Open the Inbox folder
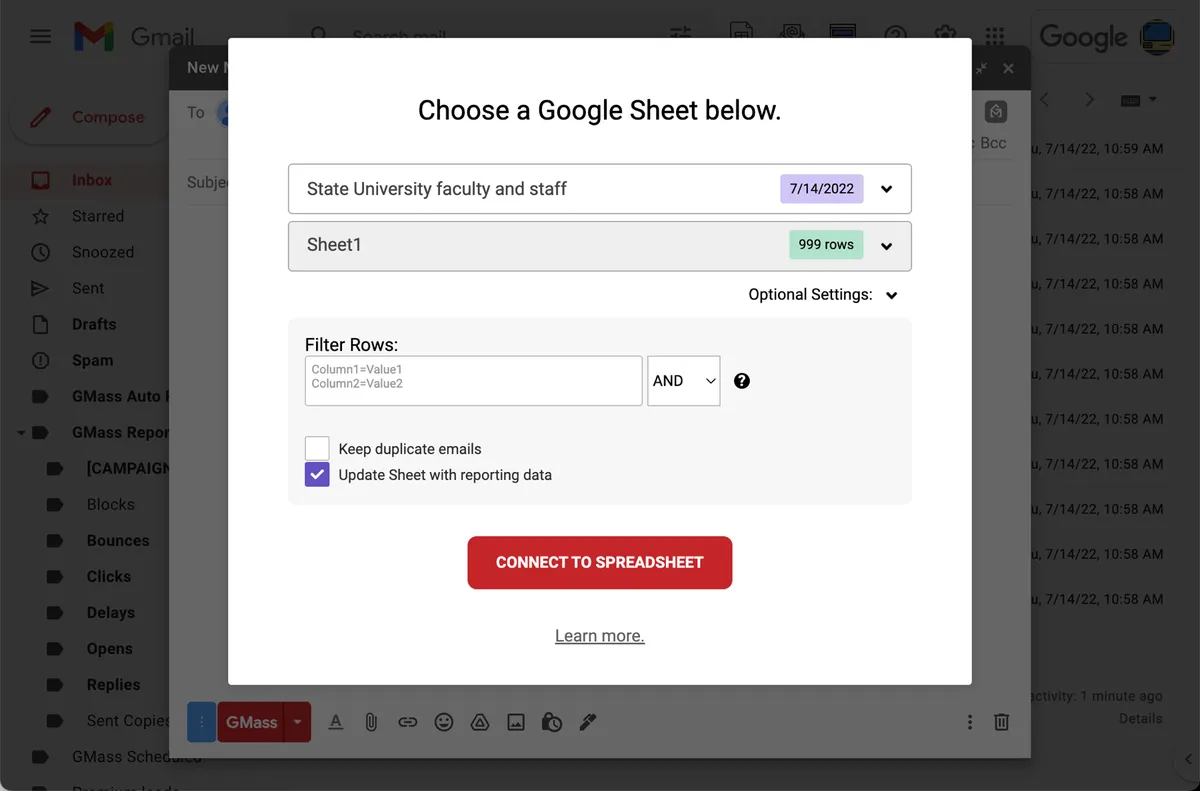Image resolution: width=1200 pixels, height=791 pixels. (92, 180)
